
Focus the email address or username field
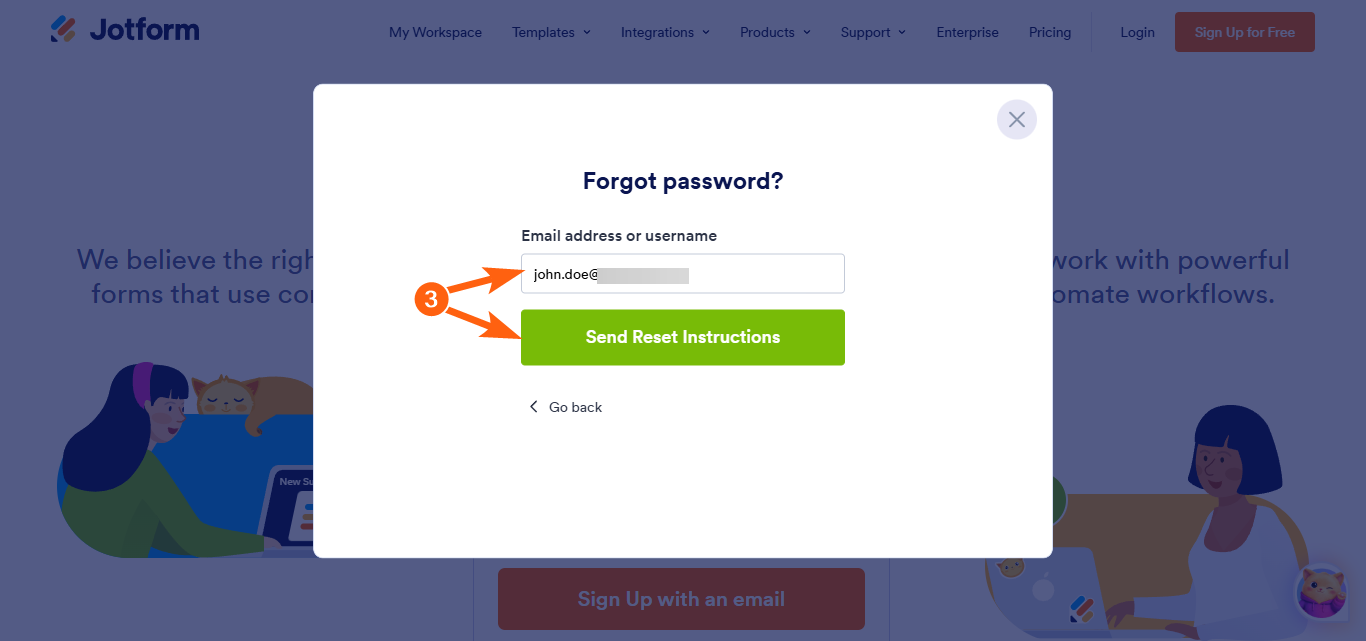pos(683,274)
